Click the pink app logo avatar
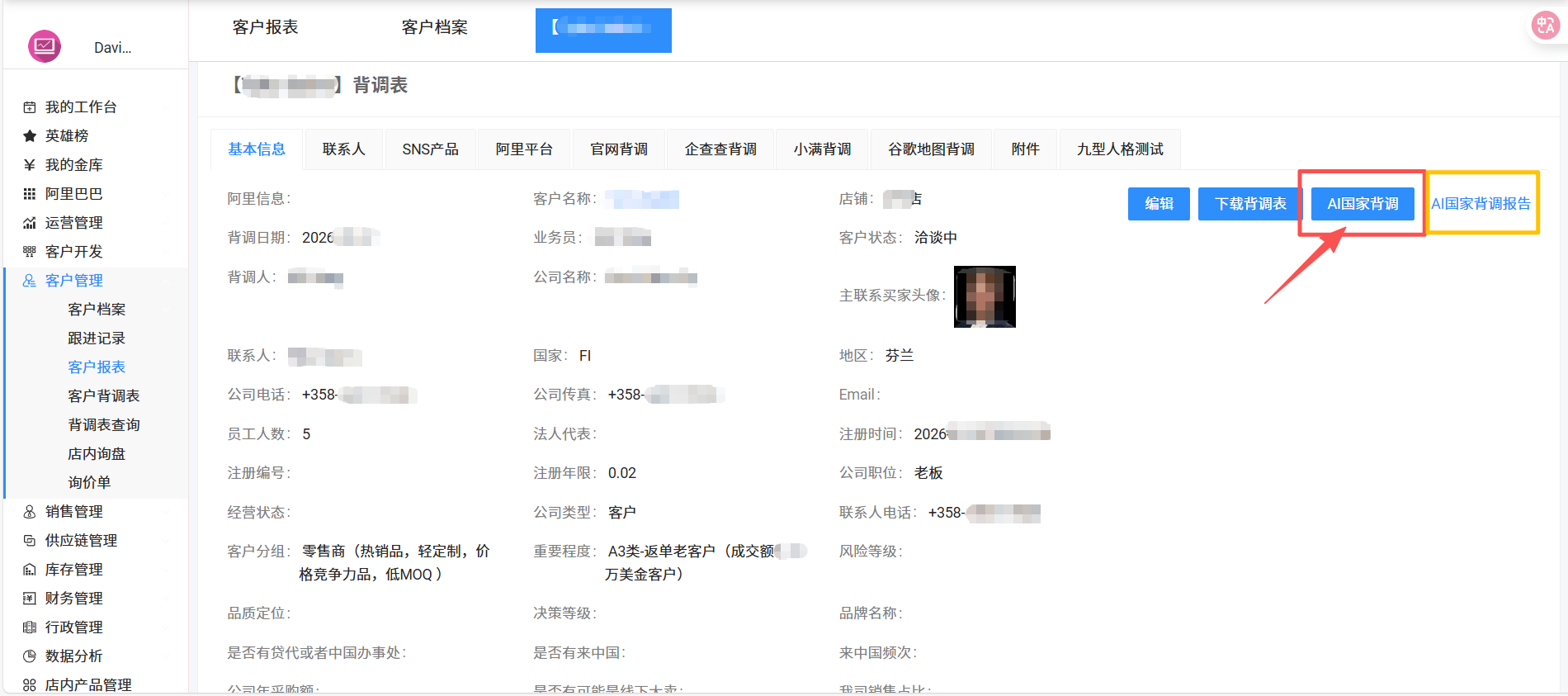This screenshot has width=1568, height=696. [45, 46]
